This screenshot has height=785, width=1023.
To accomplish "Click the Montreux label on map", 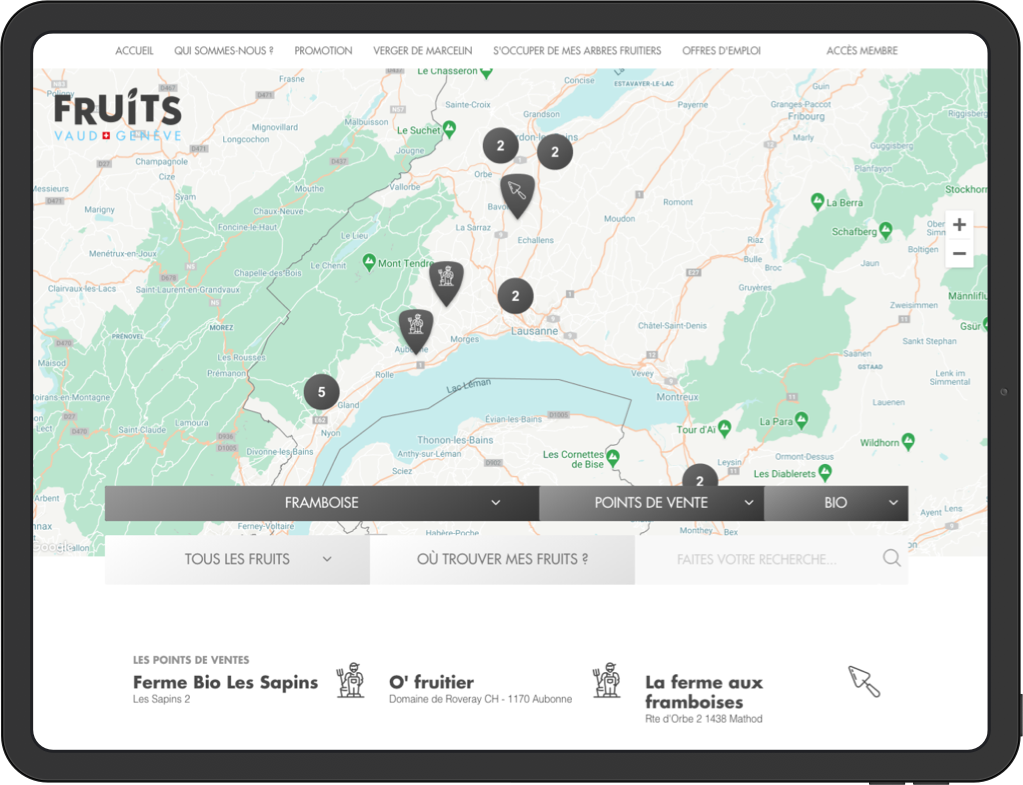I will pos(677,397).
